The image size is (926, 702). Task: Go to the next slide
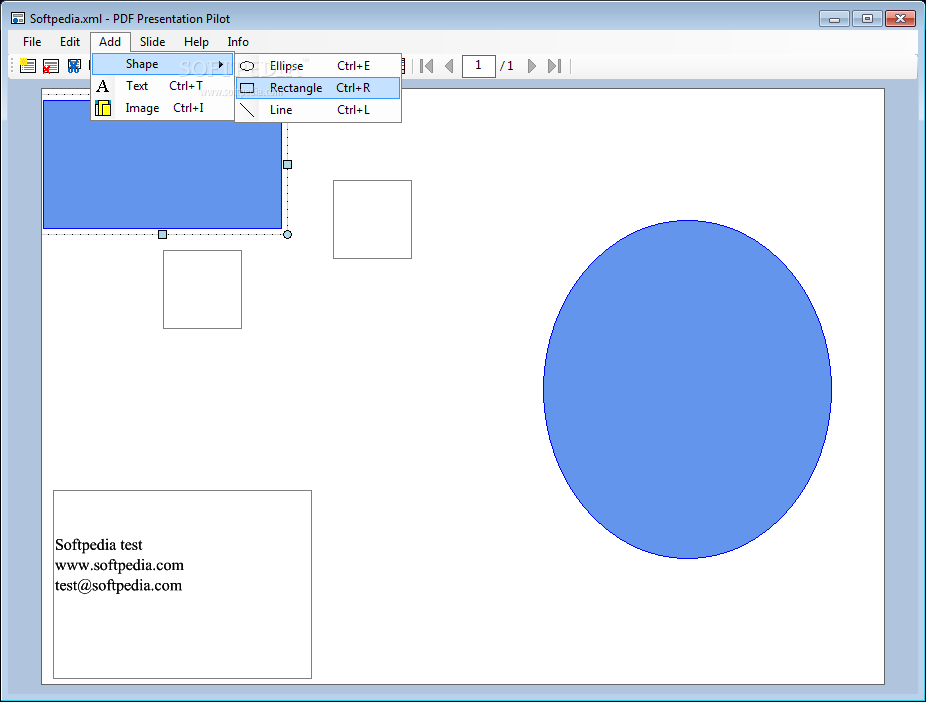(x=532, y=66)
